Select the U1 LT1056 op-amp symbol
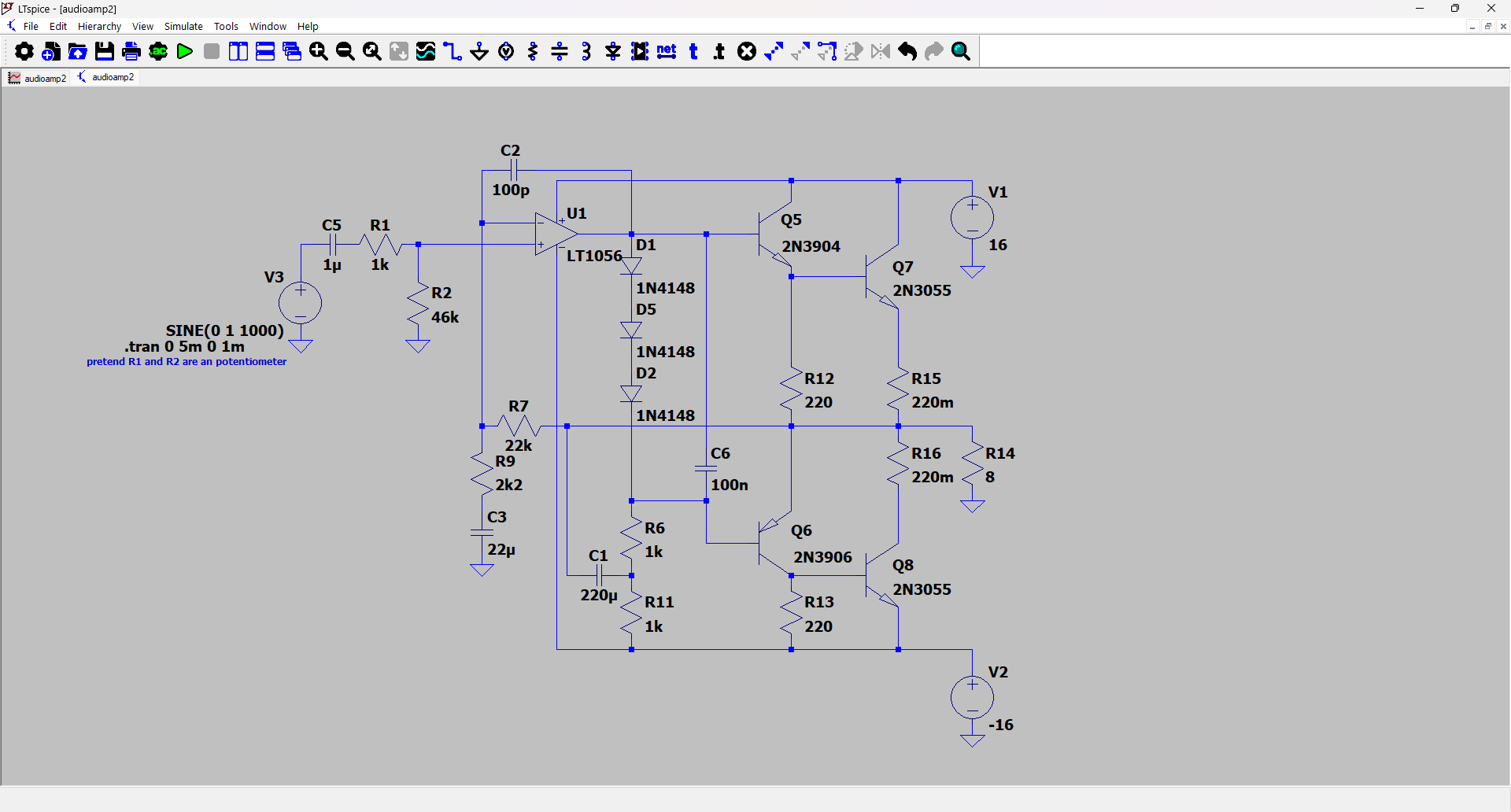The width and height of the screenshot is (1511, 812). [556, 234]
